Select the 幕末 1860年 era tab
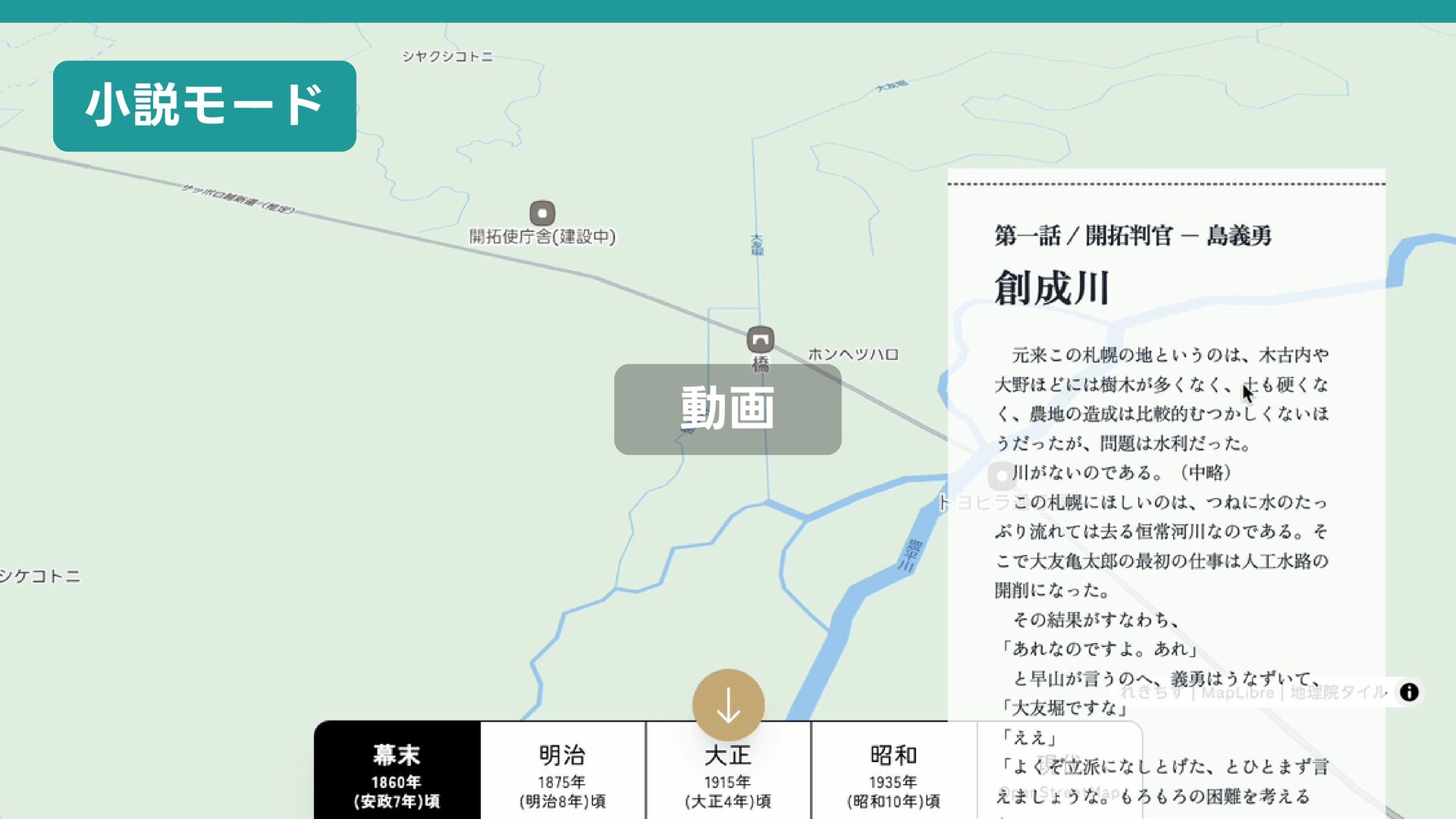Viewport: 1456px width, 819px height. [x=397, y=775]
